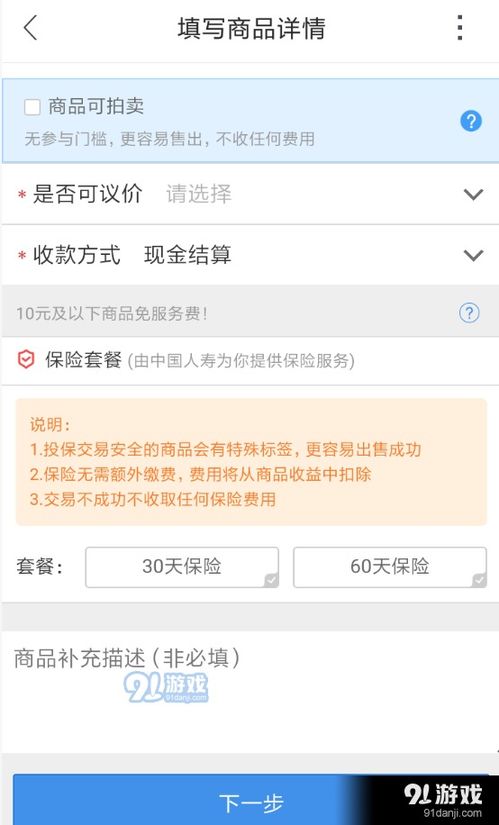Click the 91游戏 watermark logo in description area
Viewport: 499px width, 825px height.
point(166,687)
